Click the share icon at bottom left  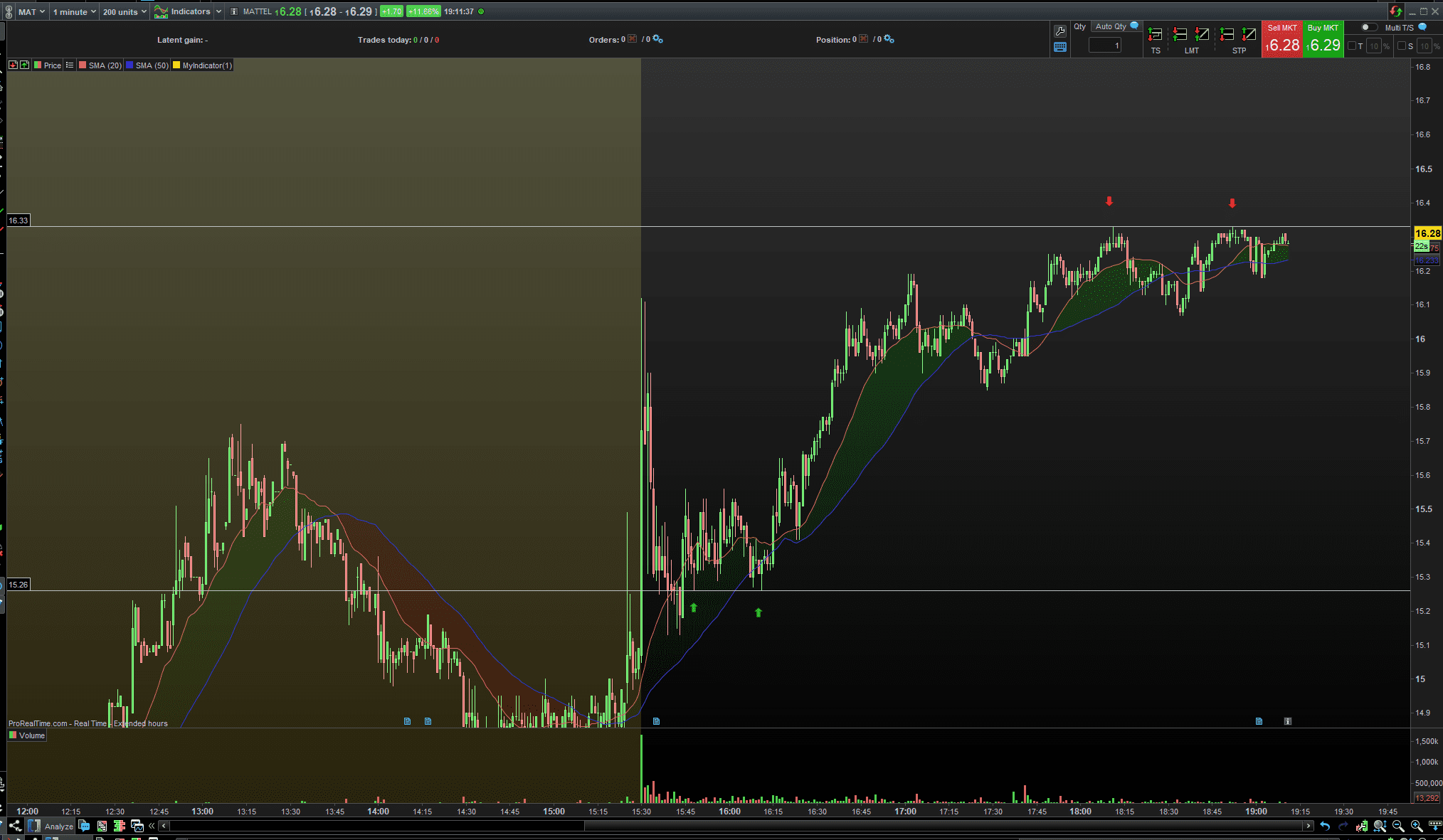click(15, 826)
